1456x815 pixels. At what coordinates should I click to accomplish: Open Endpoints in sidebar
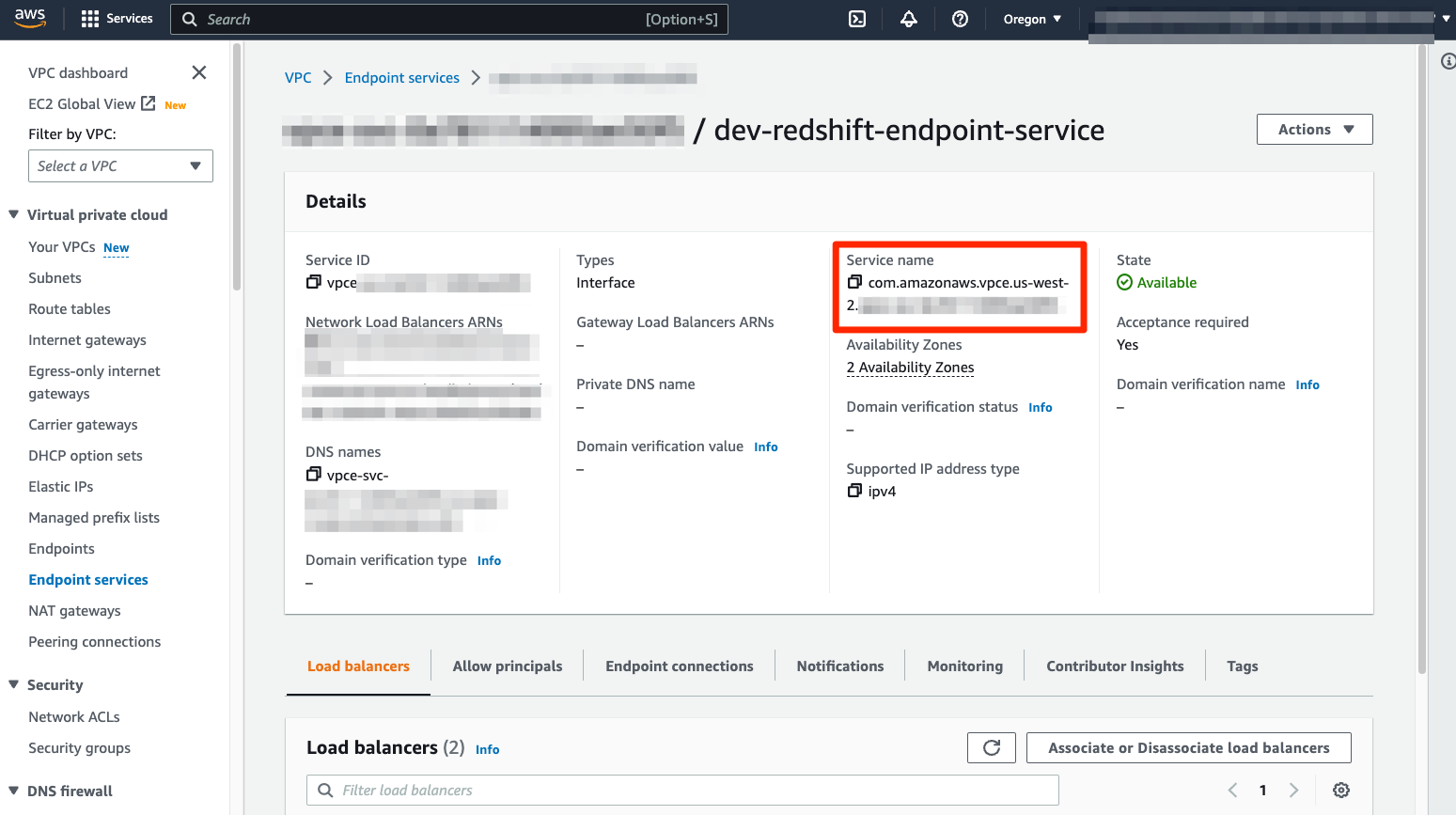click(x=61, y=548)
